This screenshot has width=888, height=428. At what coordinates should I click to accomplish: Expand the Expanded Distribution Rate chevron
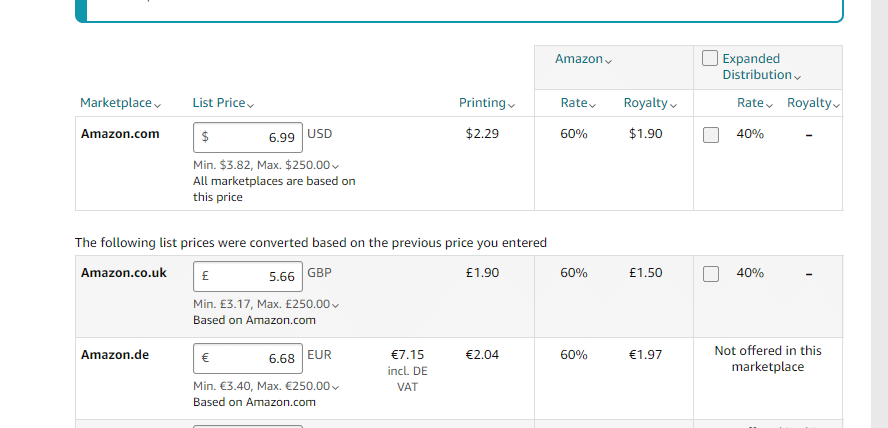769,105
